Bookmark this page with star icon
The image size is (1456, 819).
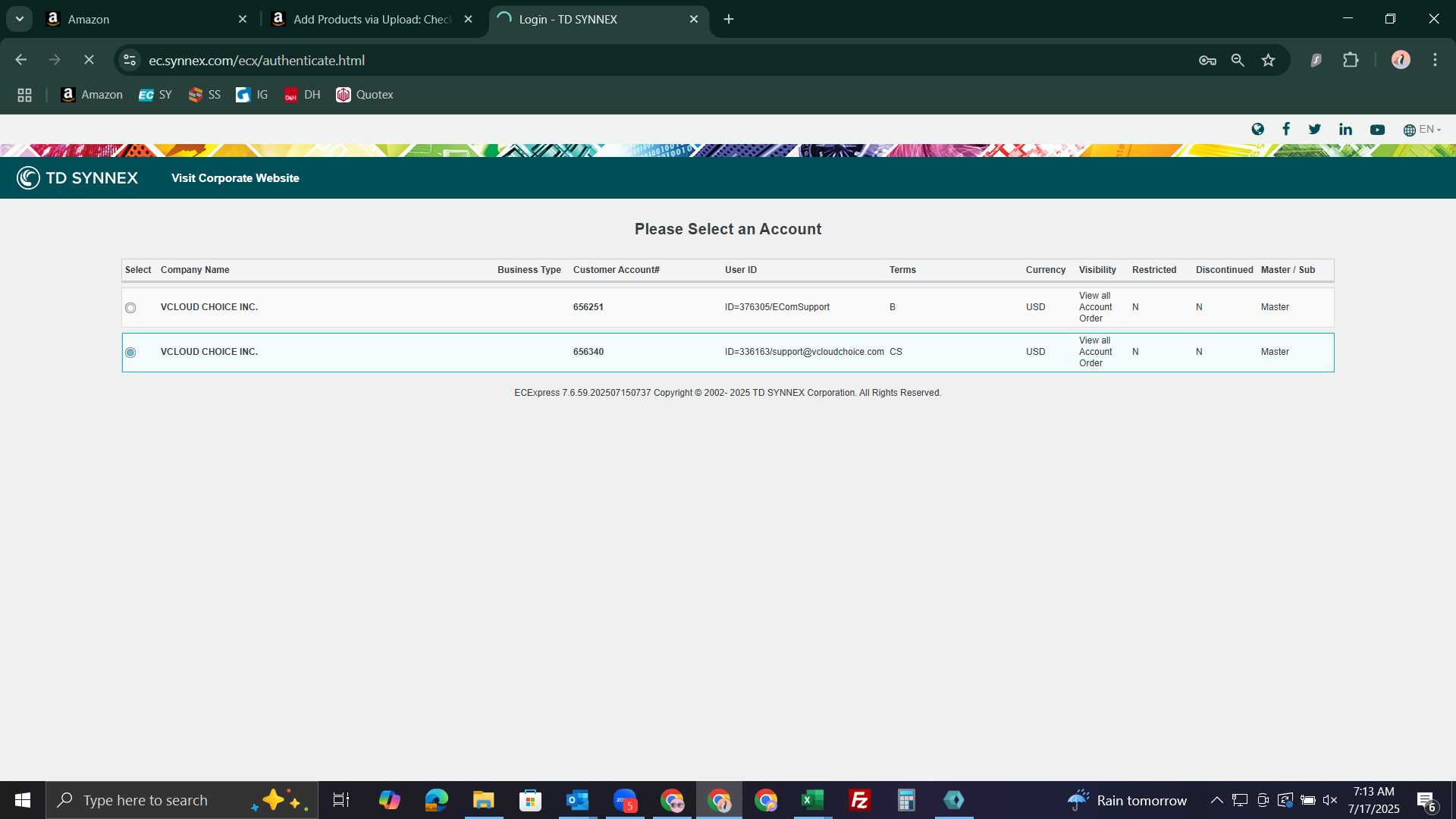1268,61
